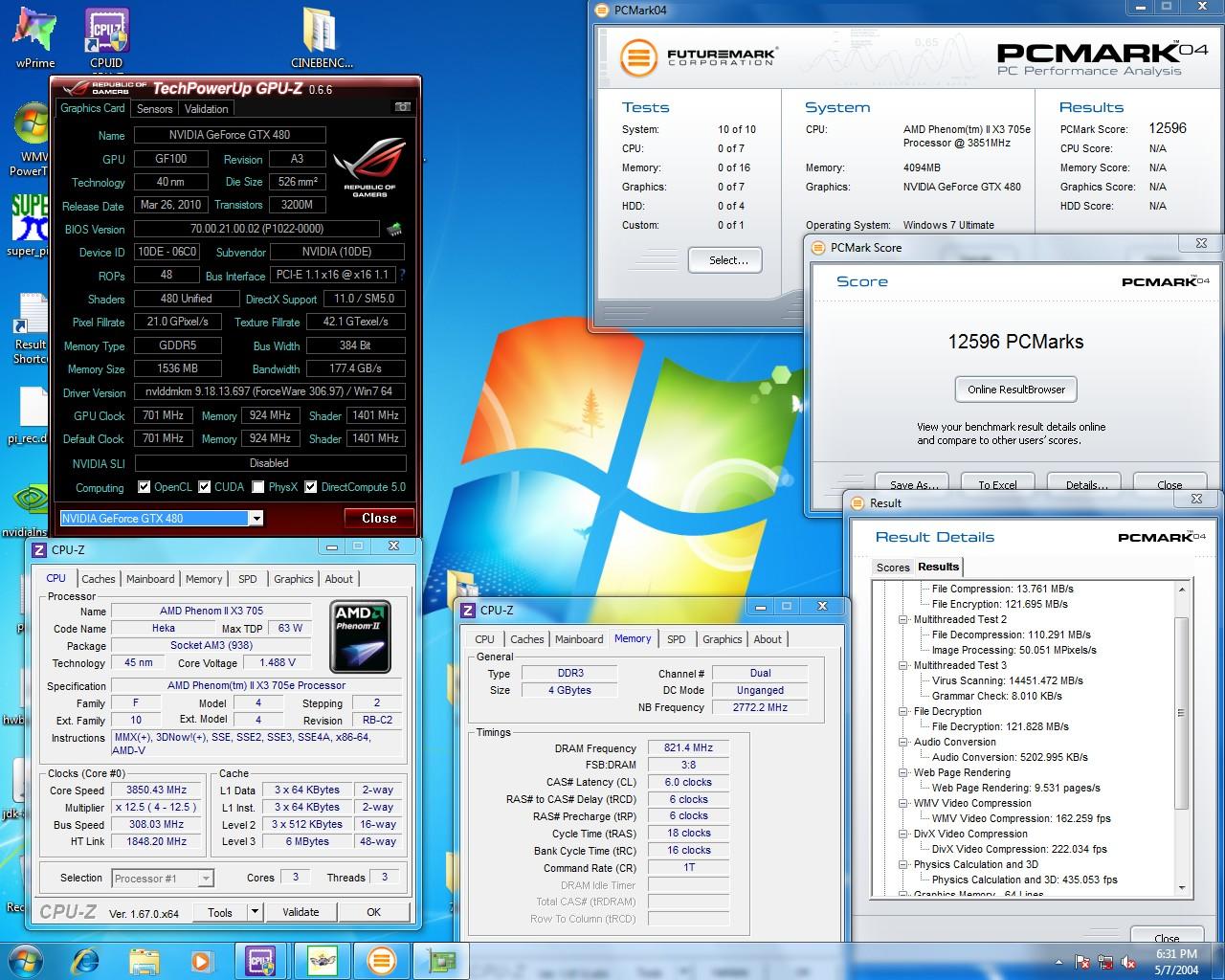Open Windows Media Player from the taskbar
This screenshot has width=1225, height=980.
tap(201, 960)
